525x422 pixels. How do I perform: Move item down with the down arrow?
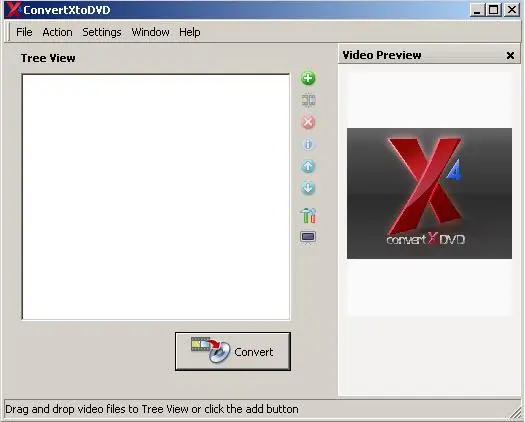pyautogui.click(x=308, y=188)
